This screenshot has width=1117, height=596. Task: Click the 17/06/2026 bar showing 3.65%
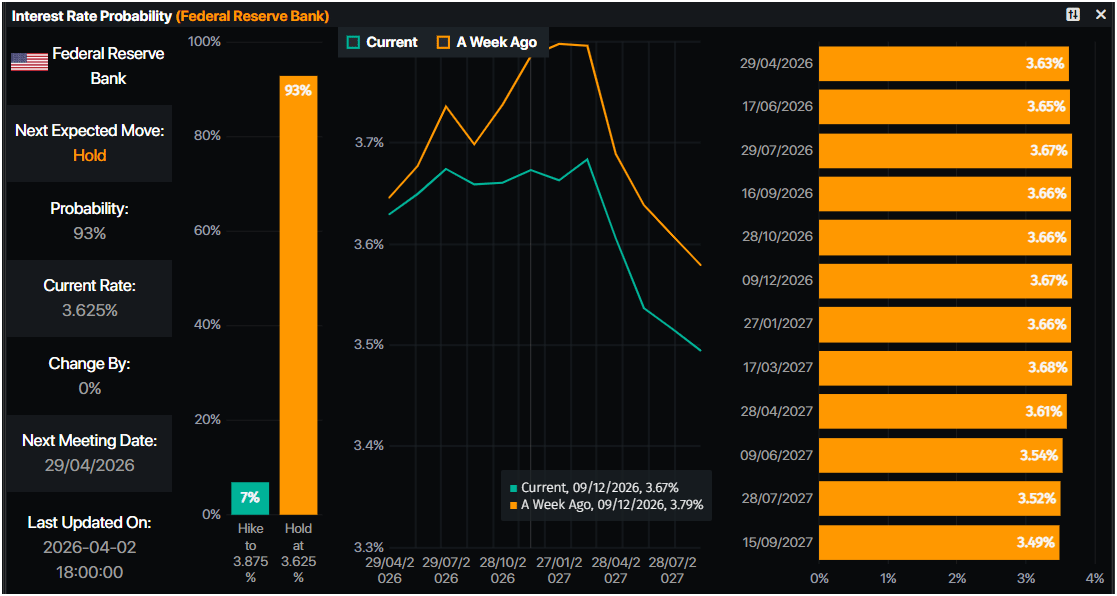coord(944,106)
